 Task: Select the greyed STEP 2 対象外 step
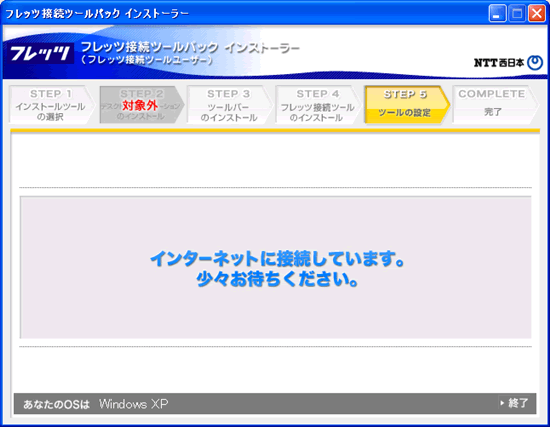pos(142,105)
